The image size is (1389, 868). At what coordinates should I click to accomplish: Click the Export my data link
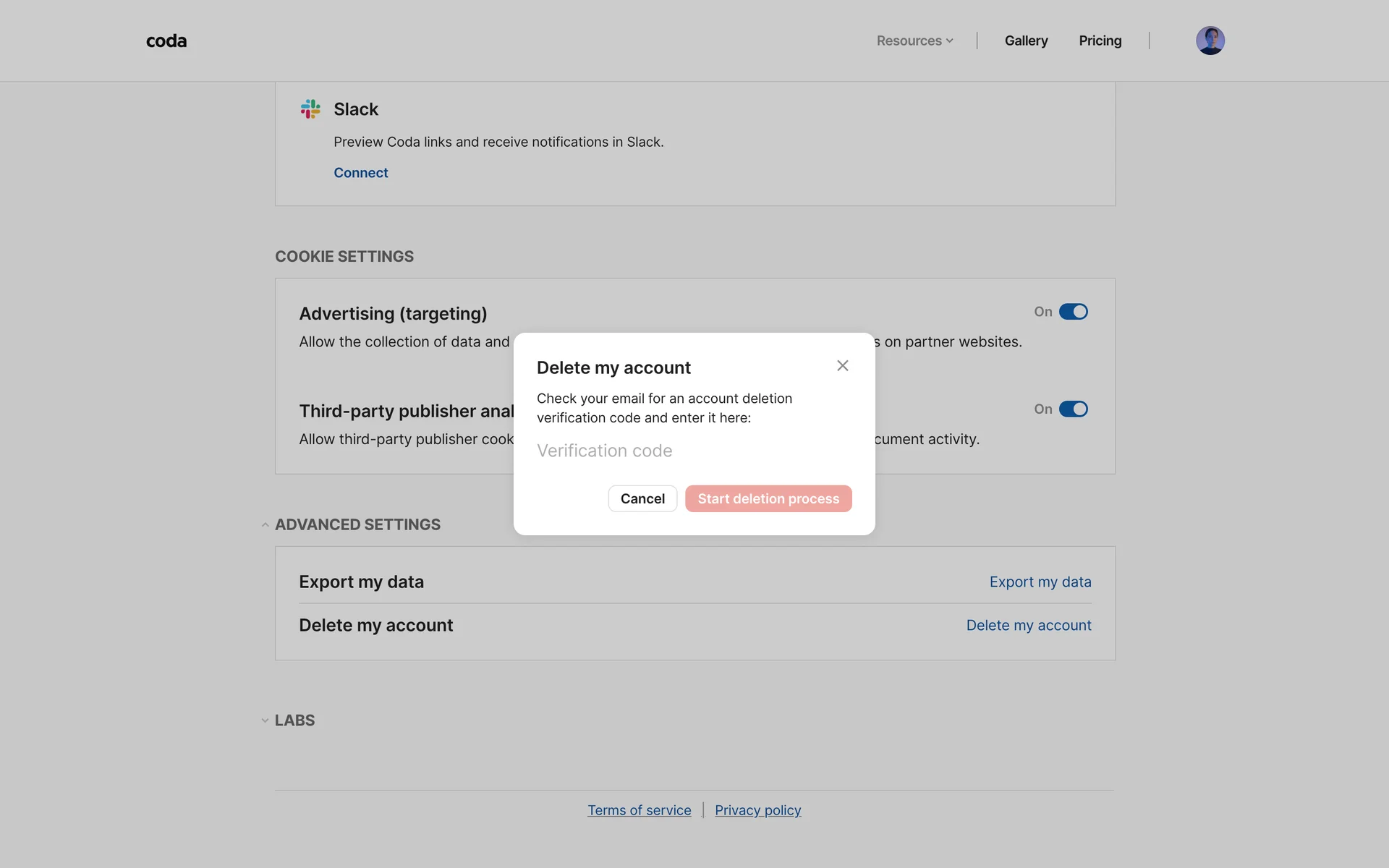pos(1040,582)
